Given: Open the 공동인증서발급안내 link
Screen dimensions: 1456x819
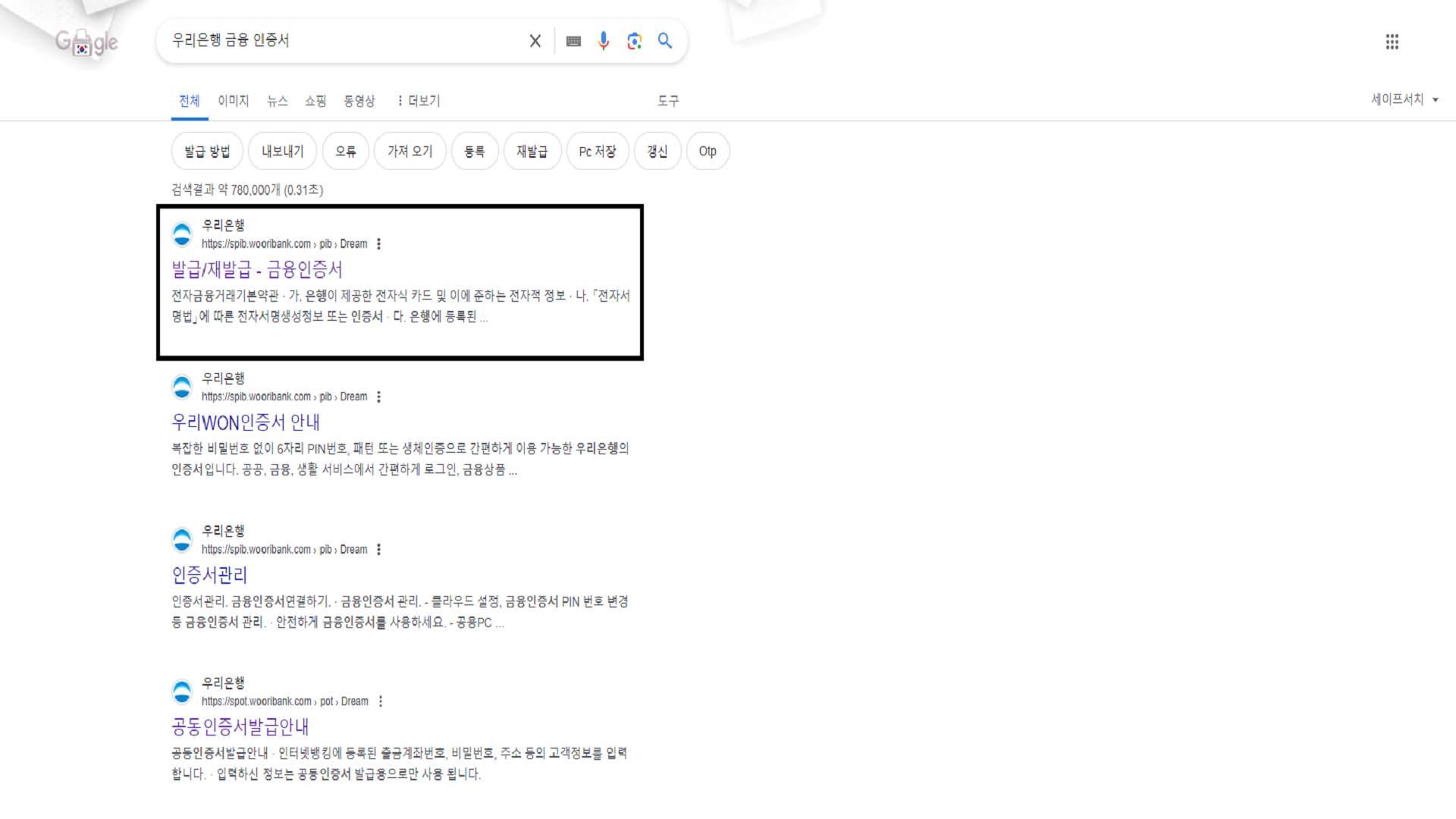Looking at the screenshot, I should pyautogui.click(x=240, y=726).
